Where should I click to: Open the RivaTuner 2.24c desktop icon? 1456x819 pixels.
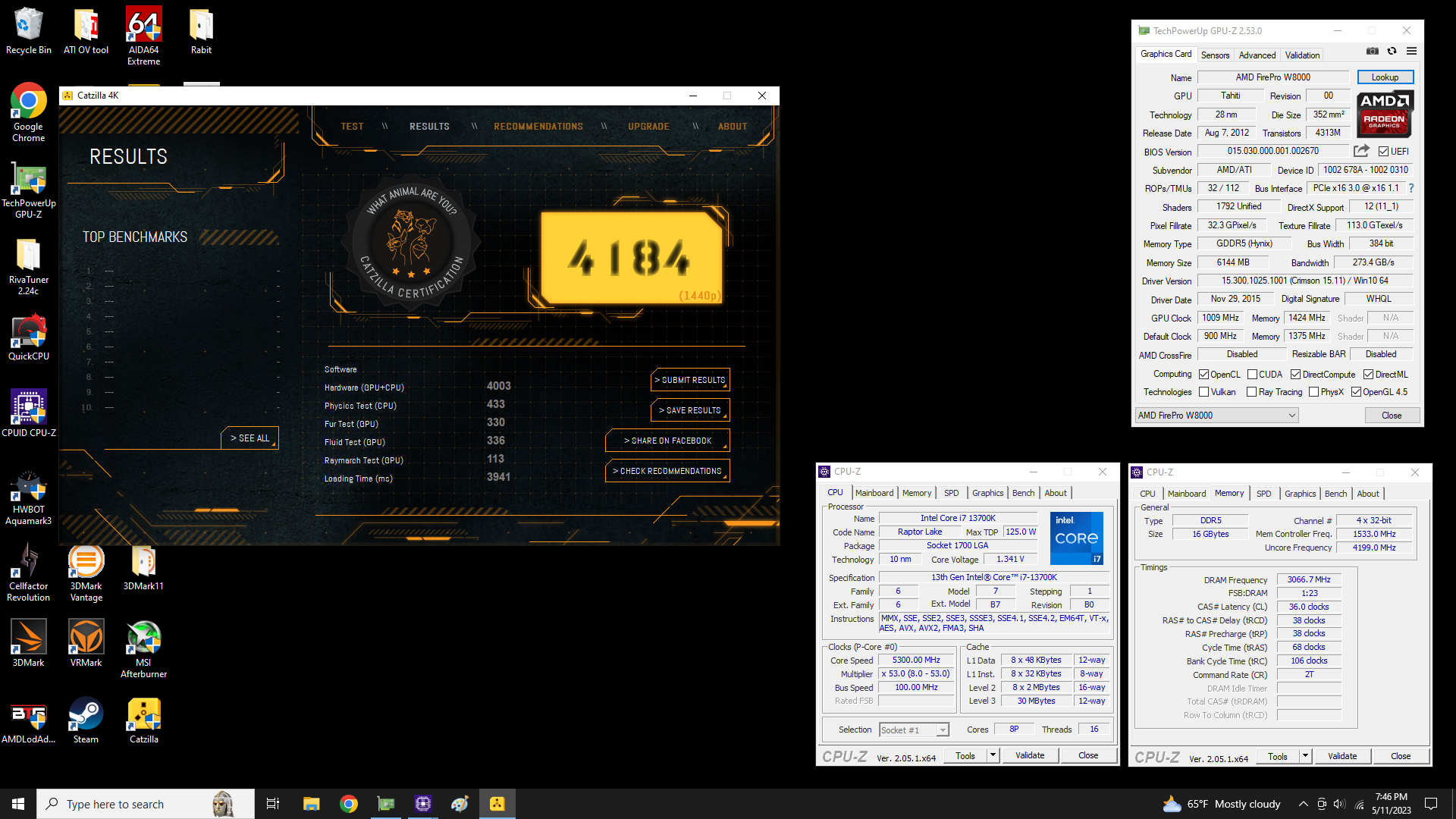29,267
